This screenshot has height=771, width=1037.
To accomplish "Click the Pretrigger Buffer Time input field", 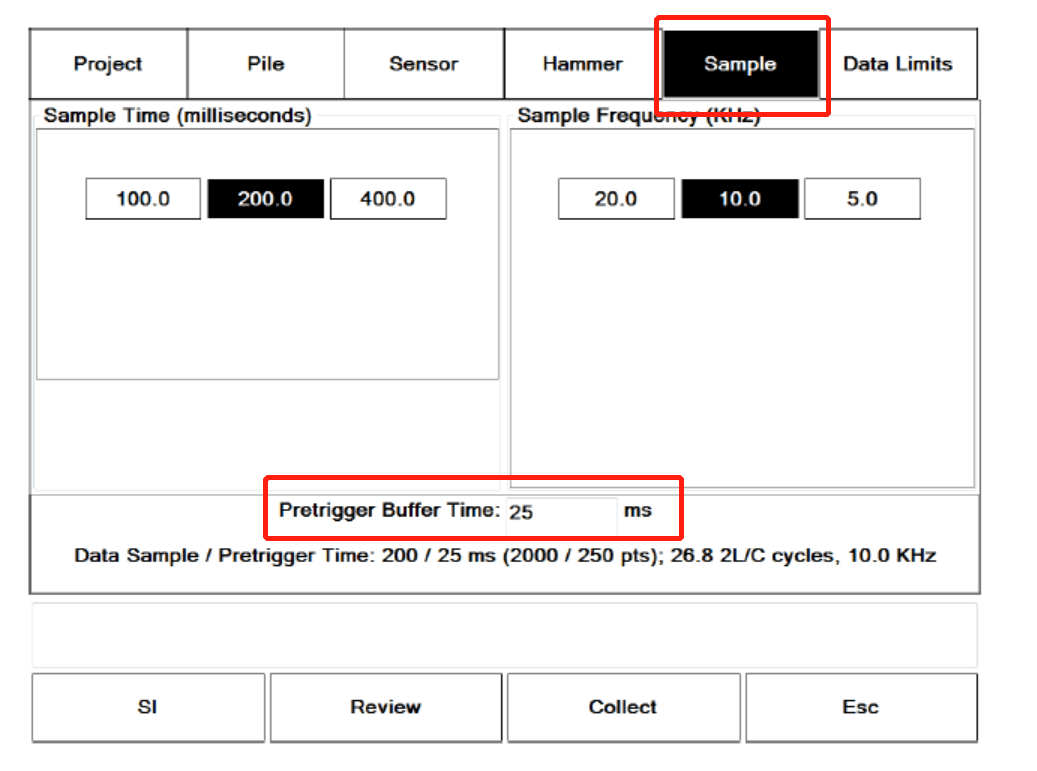I will (x=561, y=512).
